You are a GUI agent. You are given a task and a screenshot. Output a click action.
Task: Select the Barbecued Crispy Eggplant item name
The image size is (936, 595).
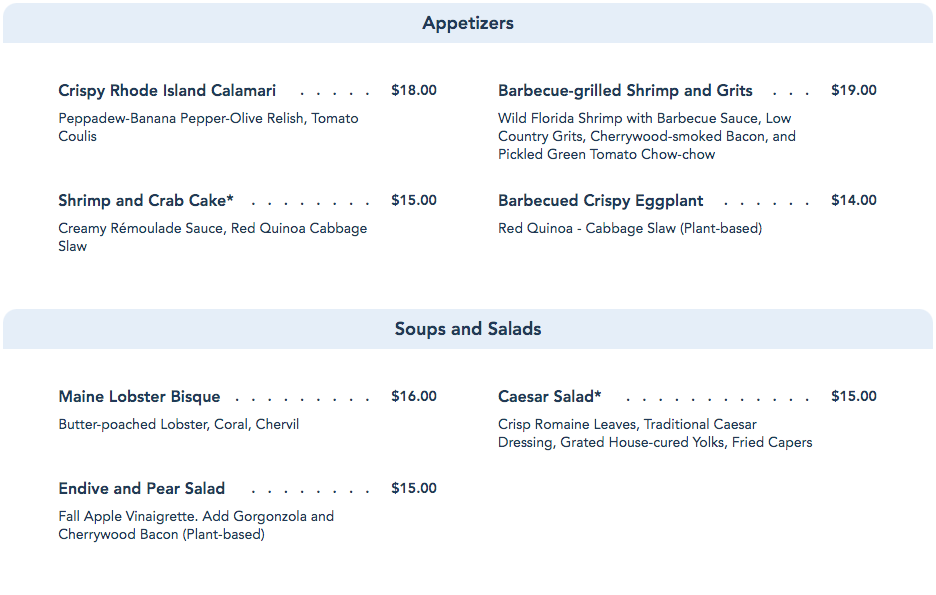point(600,201)
